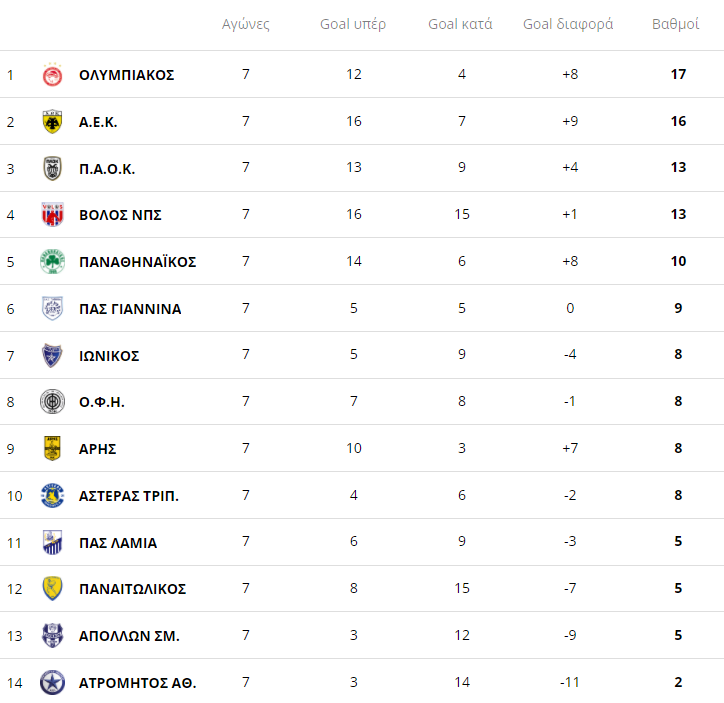Sort by the Goal διαφορά column header
The width and height of the screenshot is (724, 703).
pyautogui.click(x=568, y=24)
